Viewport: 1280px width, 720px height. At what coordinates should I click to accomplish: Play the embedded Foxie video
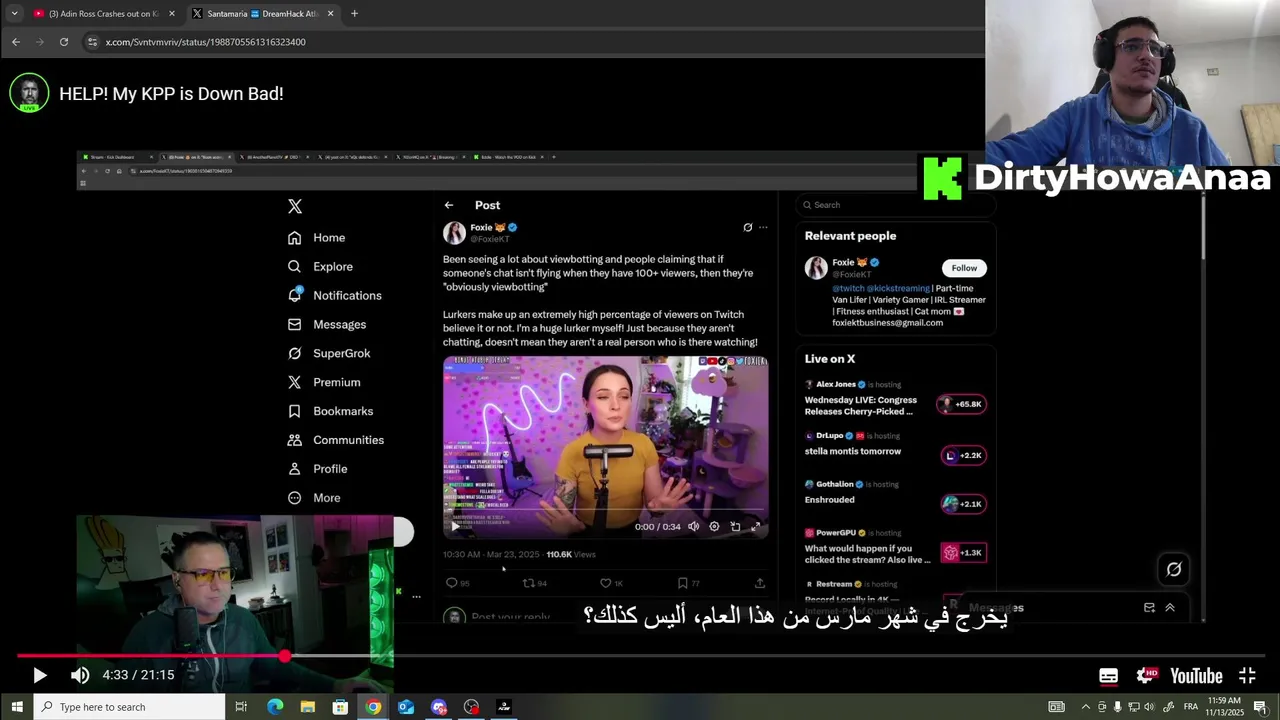pyautogui.click(x=455, y=526)
